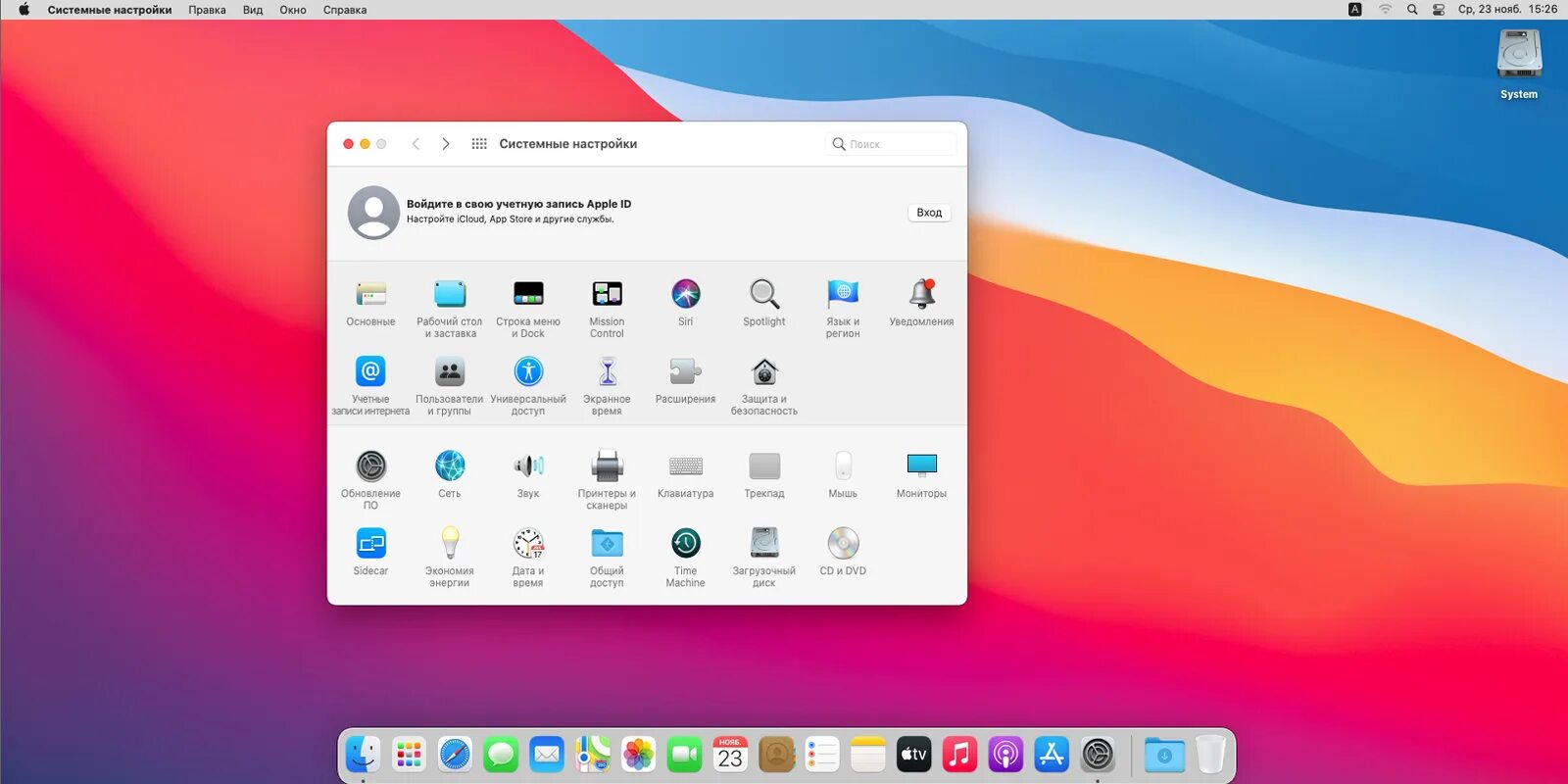This screenshot has height=784, width=1568.
Task: Click the show-all grid button
Action: click(x=479, y=144)
